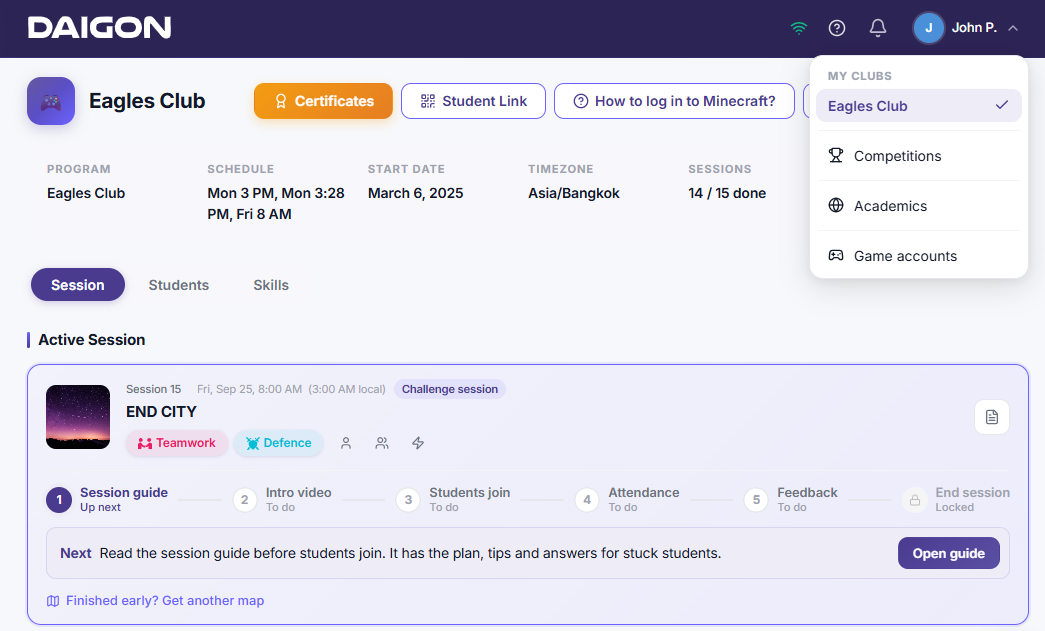
Task: Click the Fri, Sep 25, 8:00 AM date
Action: point(249,389)
